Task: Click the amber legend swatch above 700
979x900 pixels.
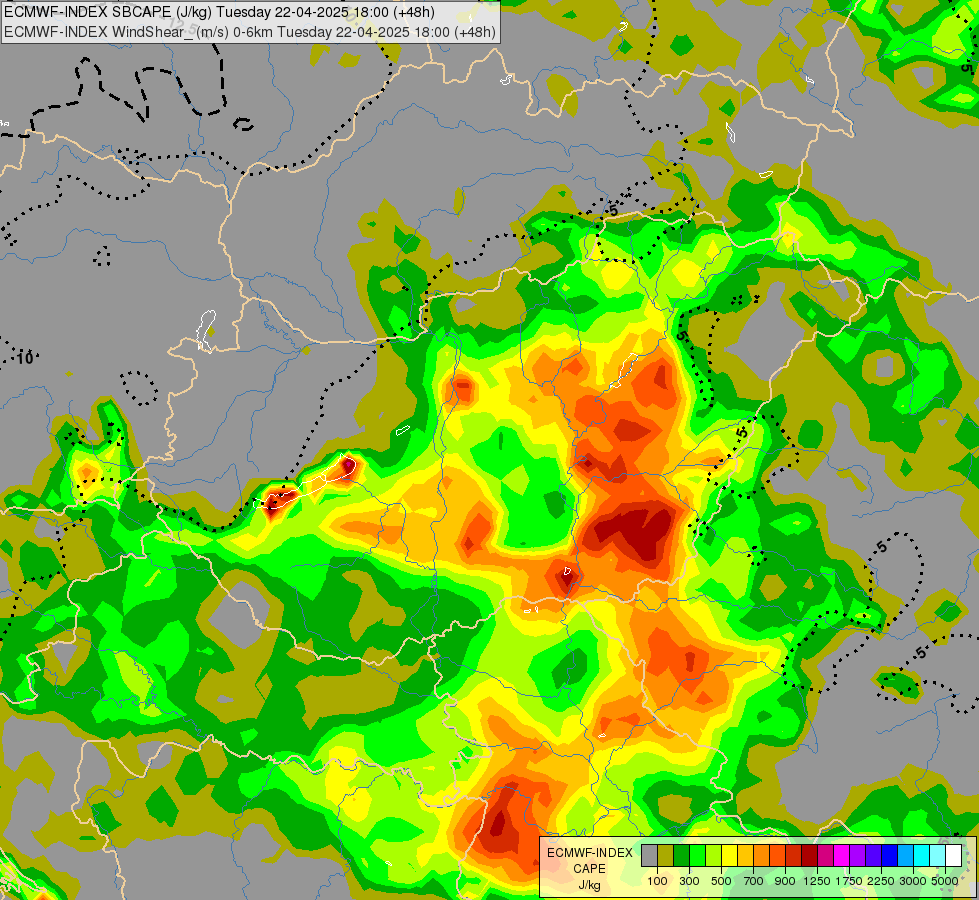Action: (x=745, y=855)
